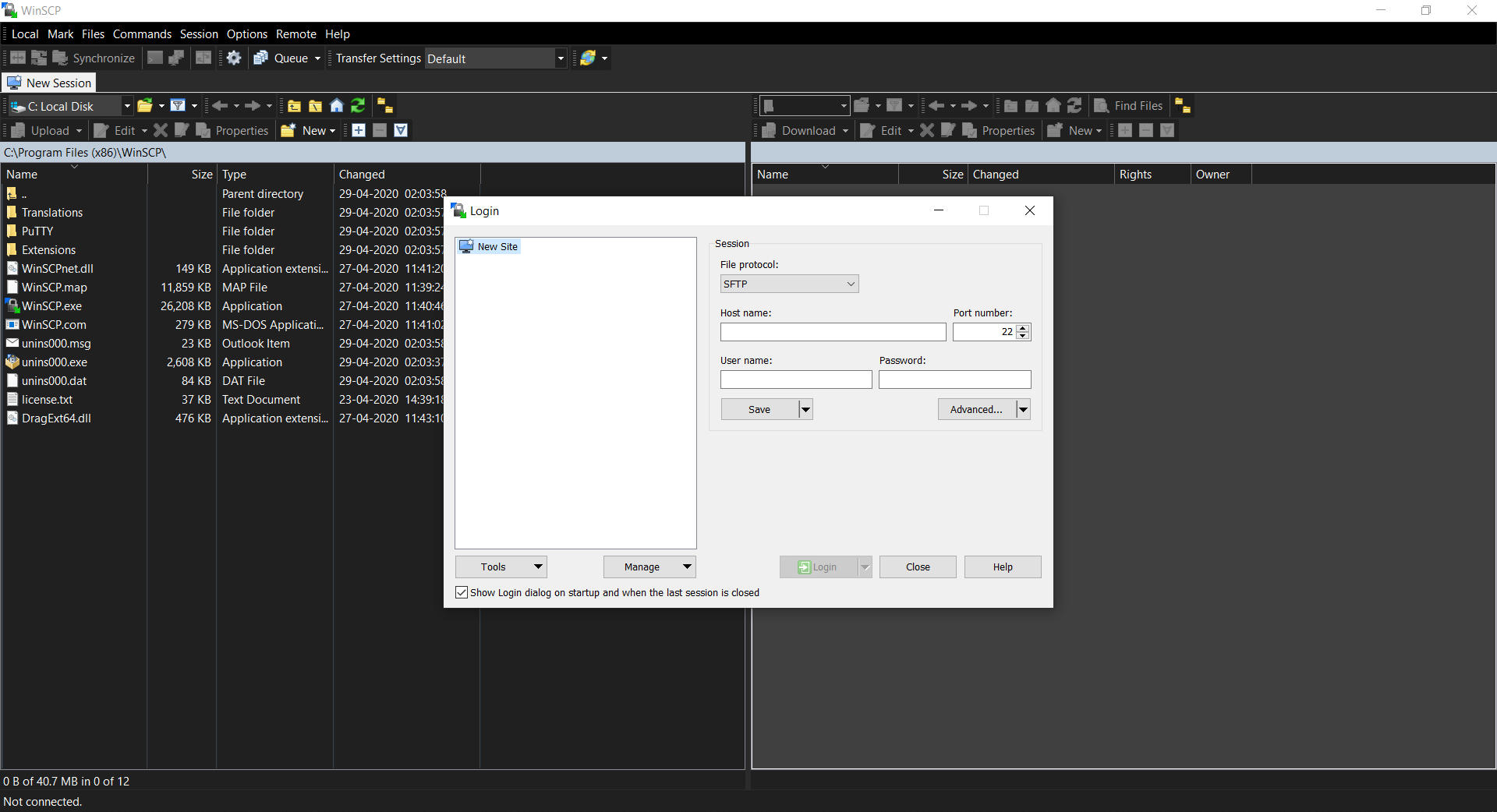The width and height of the screenshot is (1497, 812).
Task: Refresh the local panel with the green arrows
Action: (x=358, y=106)
